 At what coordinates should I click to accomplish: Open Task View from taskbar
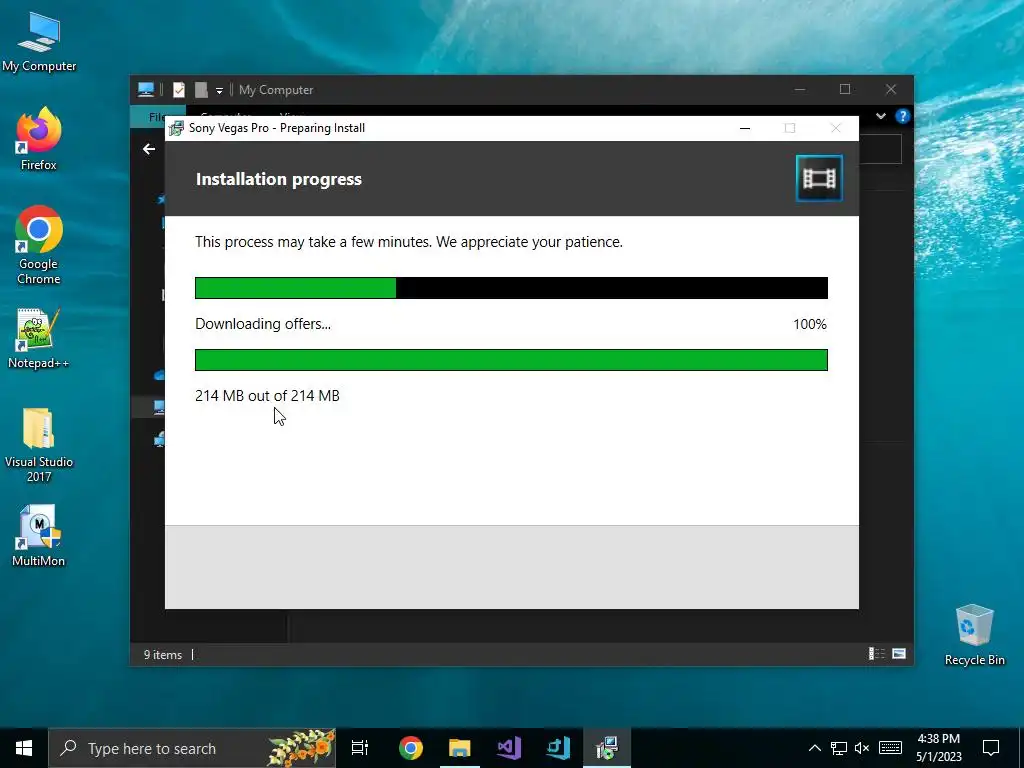(360, 748)
